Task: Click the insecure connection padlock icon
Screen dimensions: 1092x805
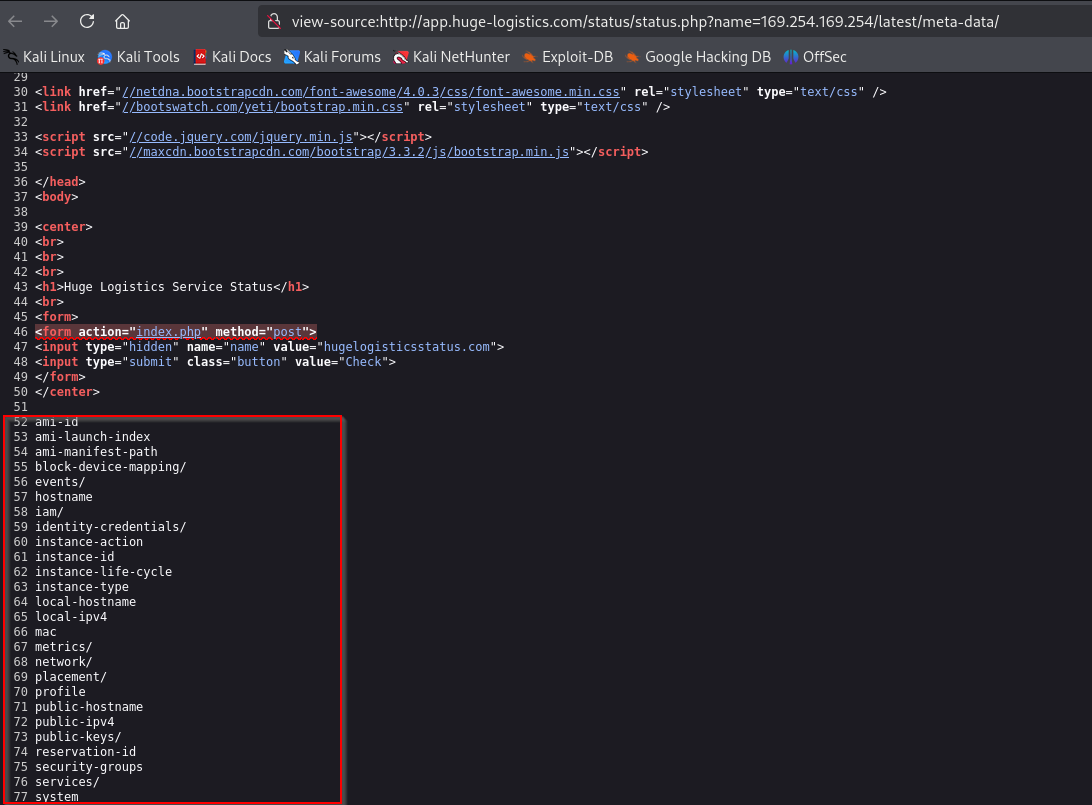Action: click(274, 22)
